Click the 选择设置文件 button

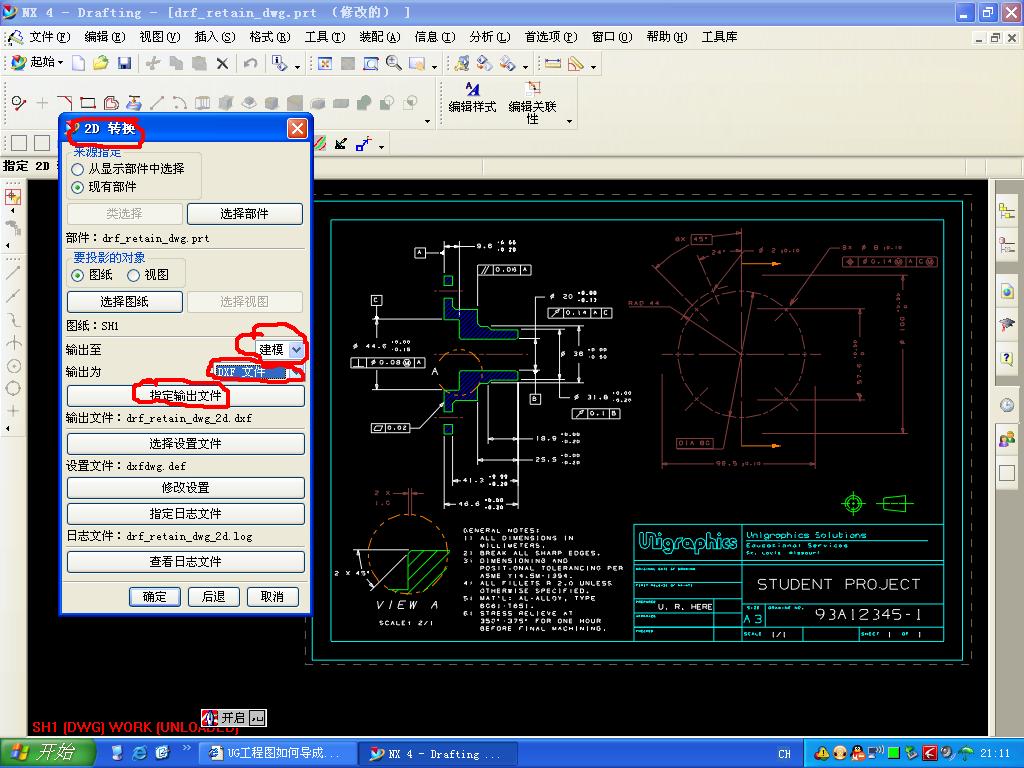click(185, 444)
